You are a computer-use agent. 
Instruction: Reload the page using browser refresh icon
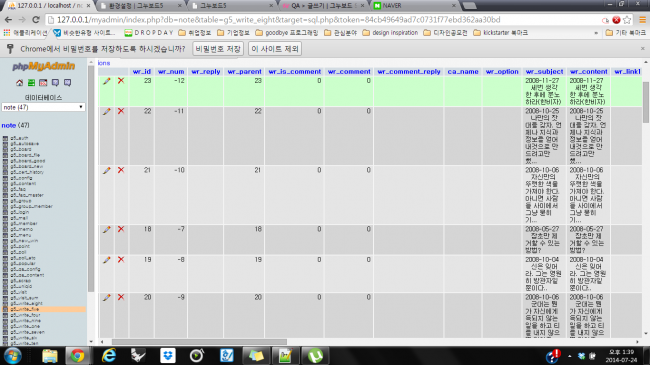point(36,19)
